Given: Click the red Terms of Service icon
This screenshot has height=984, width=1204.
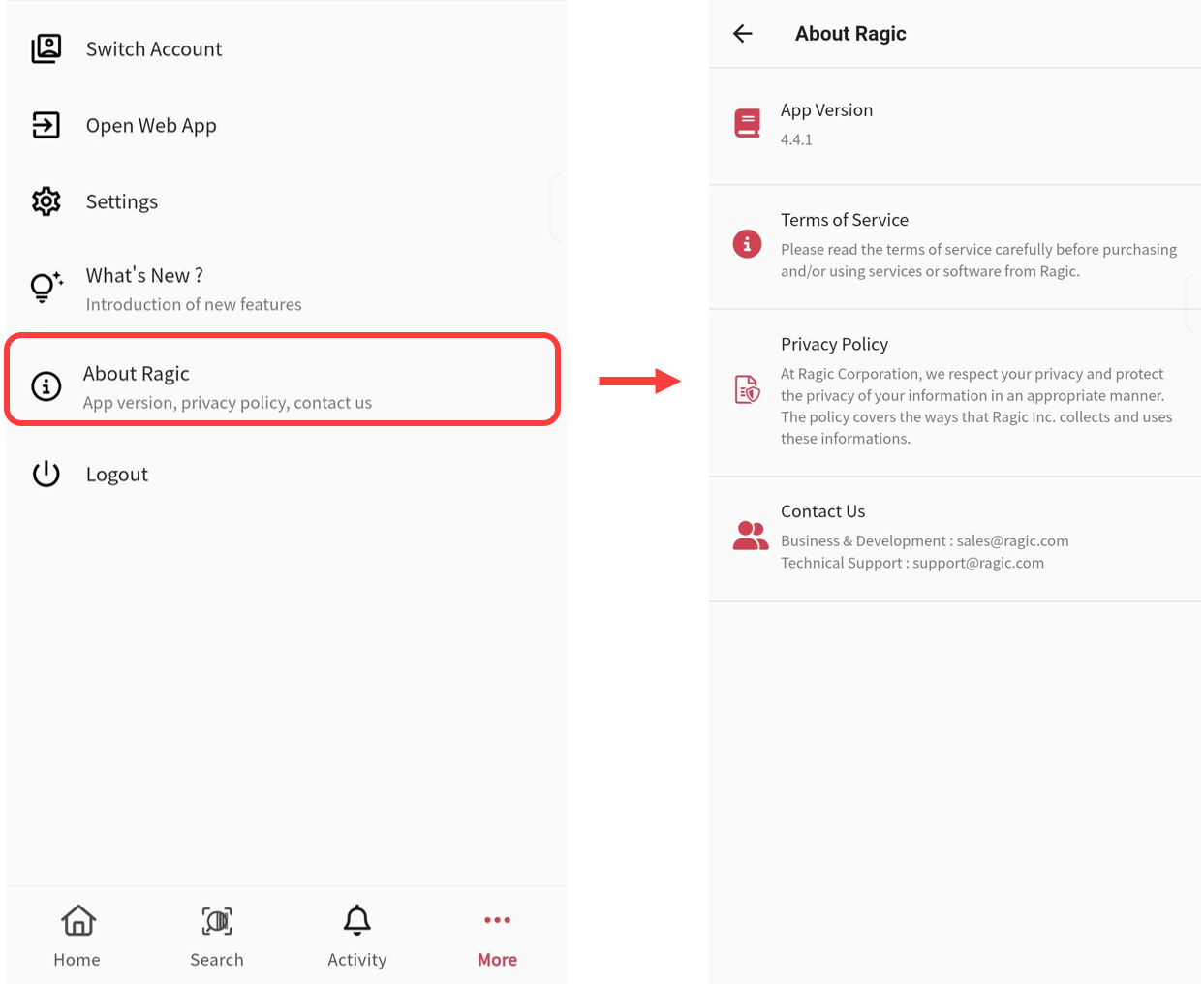Looking at the screenshot, I should (747, 244).
